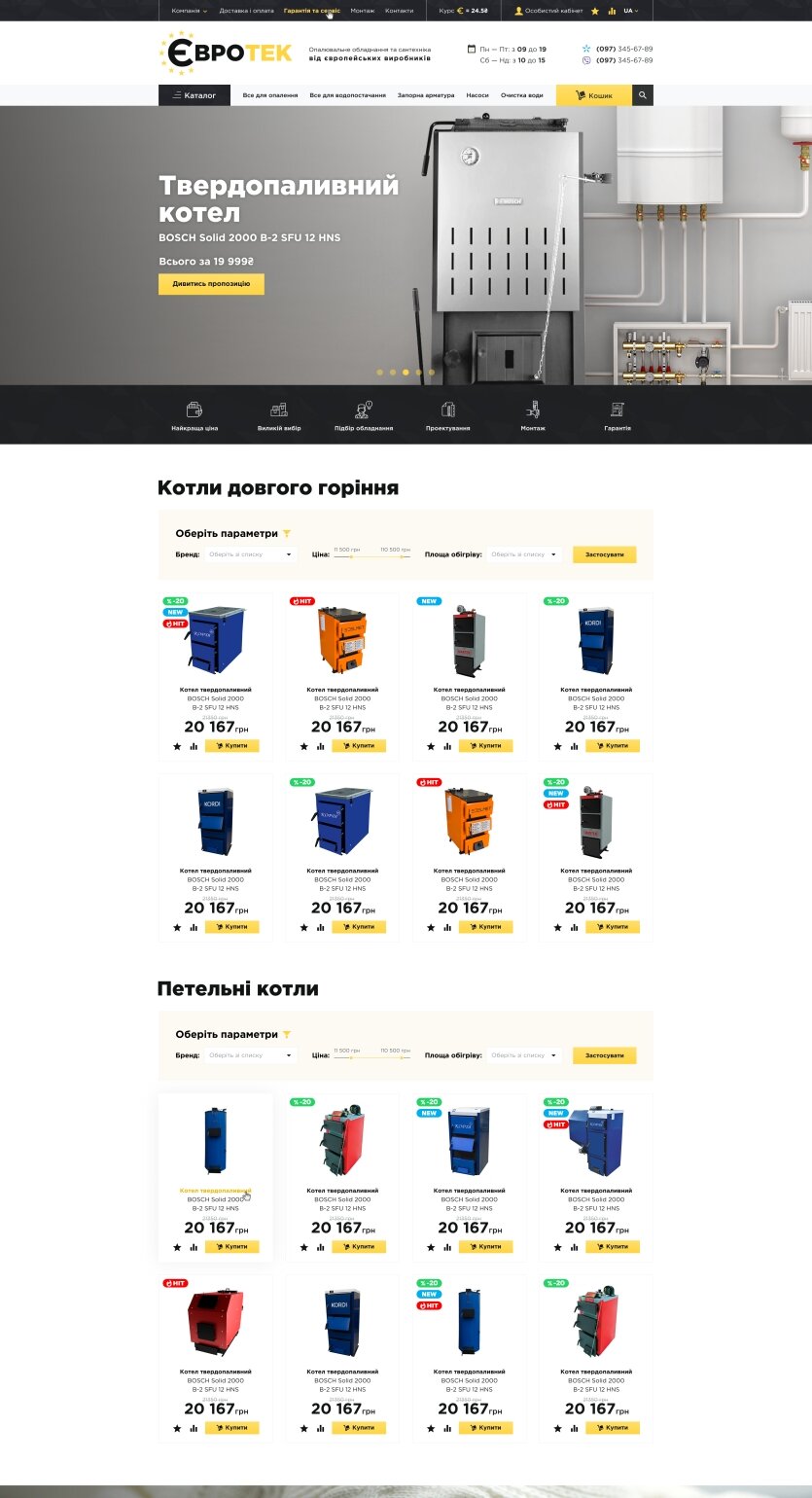Screen dimensions: 812x1498
Task: Open the Кошик cart button
Action: click(x=594, y=95)
